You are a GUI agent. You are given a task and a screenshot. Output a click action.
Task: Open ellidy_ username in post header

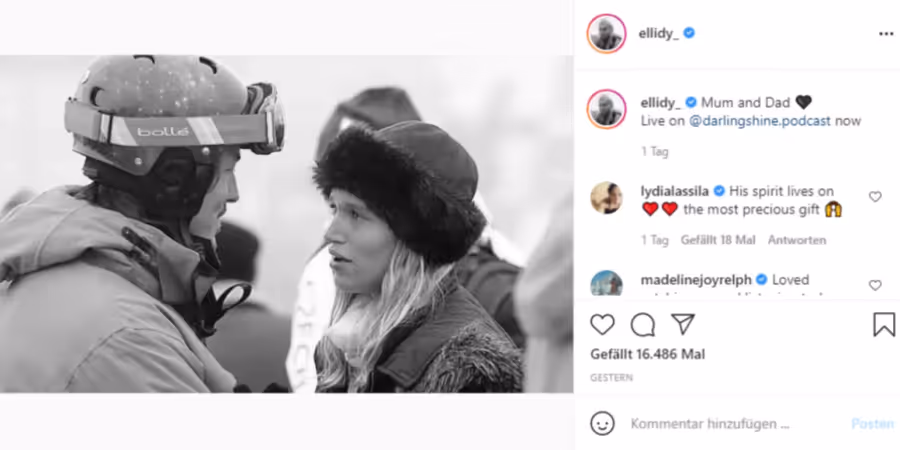[x=658, y=34]
